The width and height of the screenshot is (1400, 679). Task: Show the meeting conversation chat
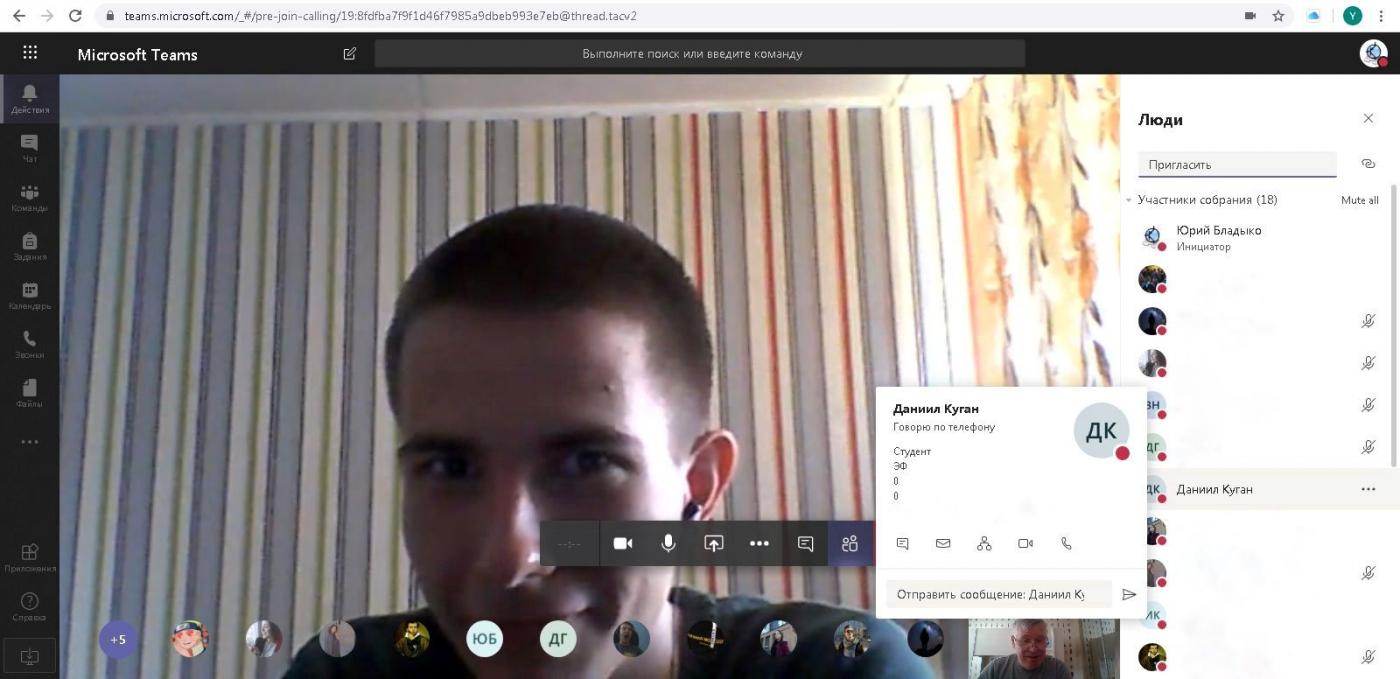pos(805,543)
